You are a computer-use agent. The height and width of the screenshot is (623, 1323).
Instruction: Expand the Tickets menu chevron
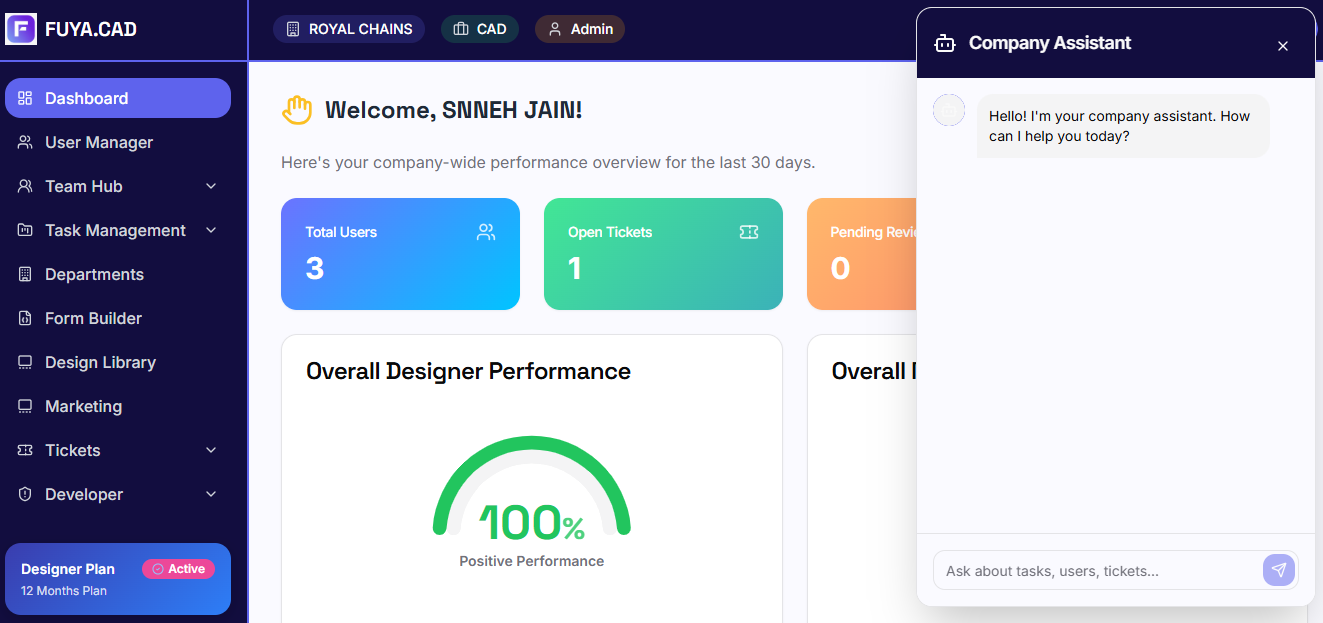pyautogui.click(x=211, y=450)
